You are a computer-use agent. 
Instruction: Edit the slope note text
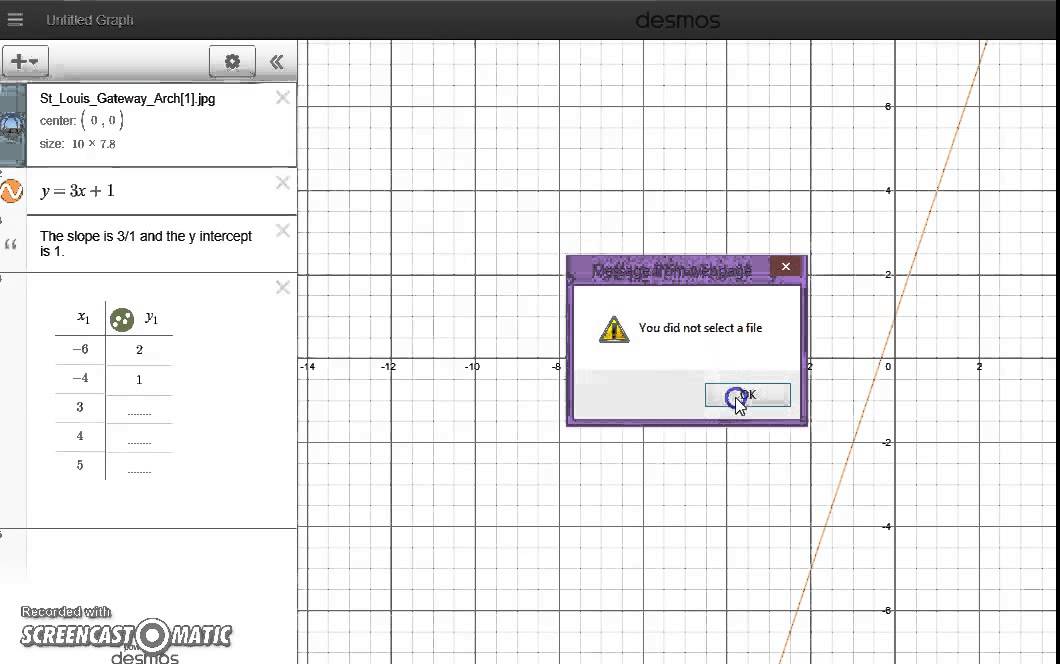(145, 243)
